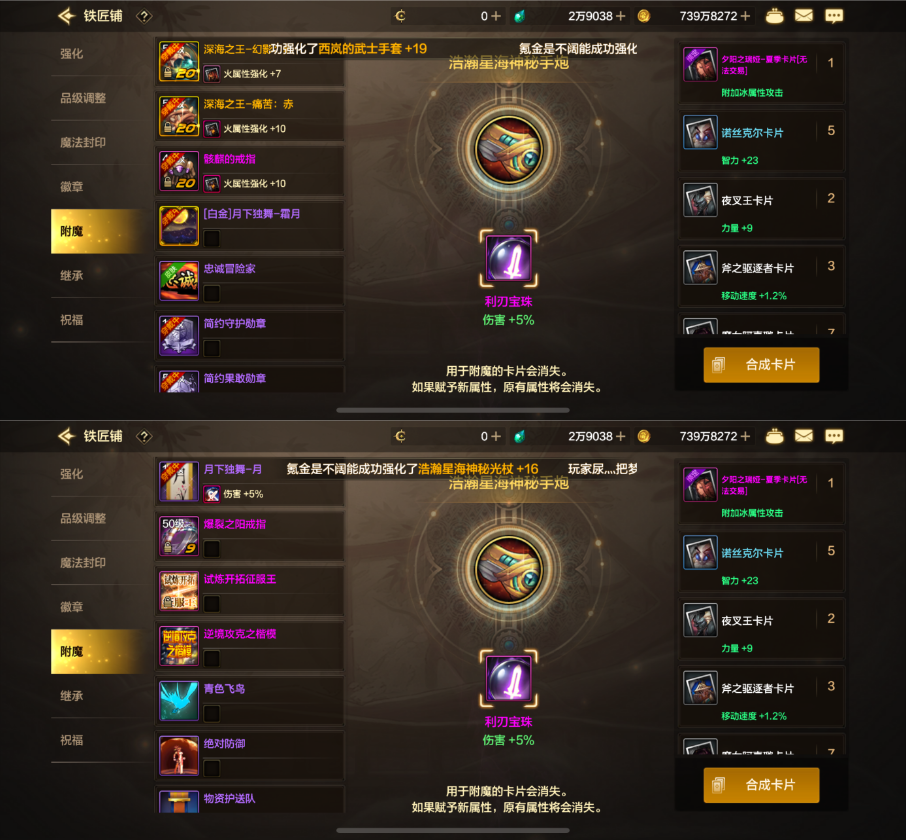The image size is (906, 840).
Task: Pick the 青色飞鸟 bird icon
Action: (179, 701)
